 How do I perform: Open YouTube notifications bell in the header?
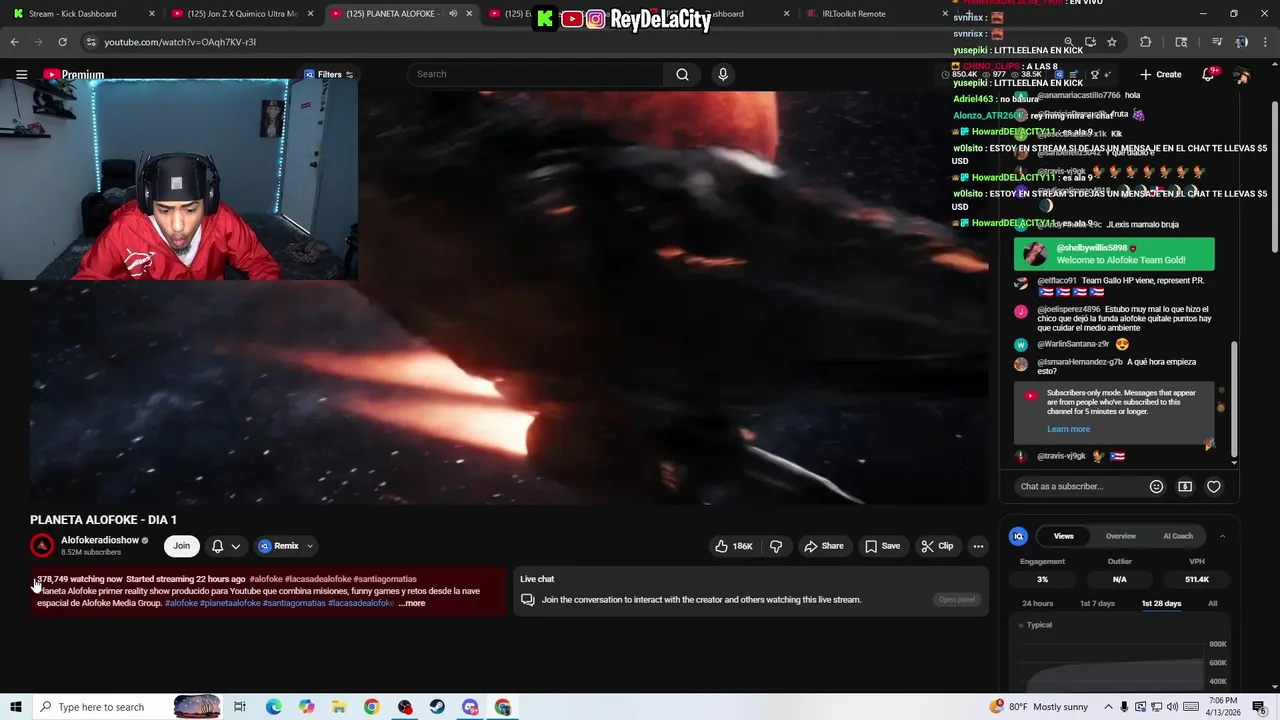click(x=1208, y=75)
